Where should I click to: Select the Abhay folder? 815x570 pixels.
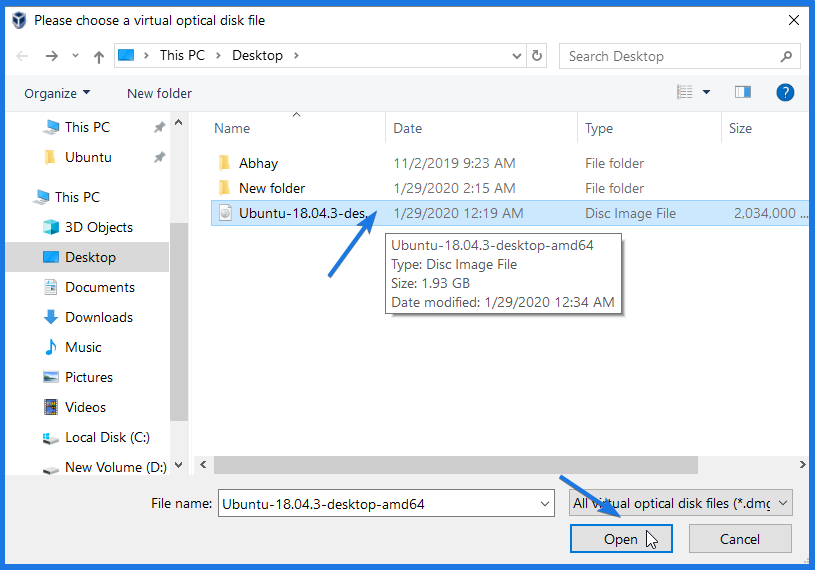click(x=258, y=163)
